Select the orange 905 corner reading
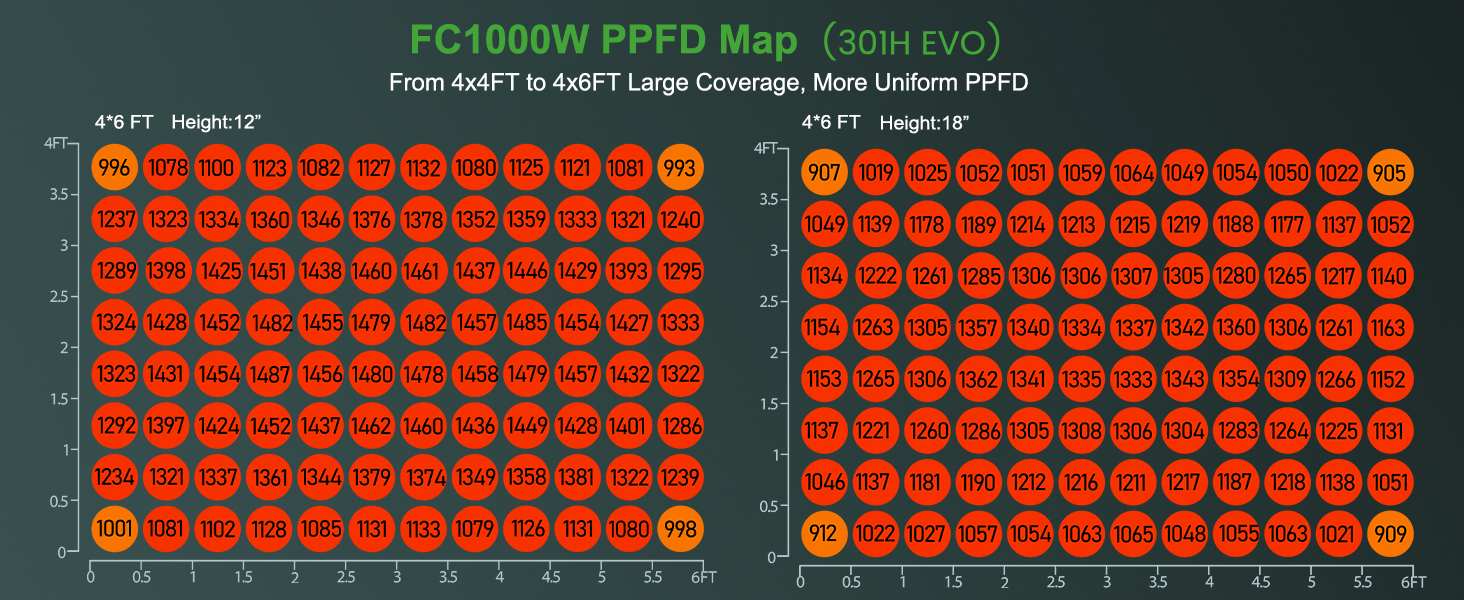The height and width of the screenshot is (600, 1464). tap(1389, 173)
